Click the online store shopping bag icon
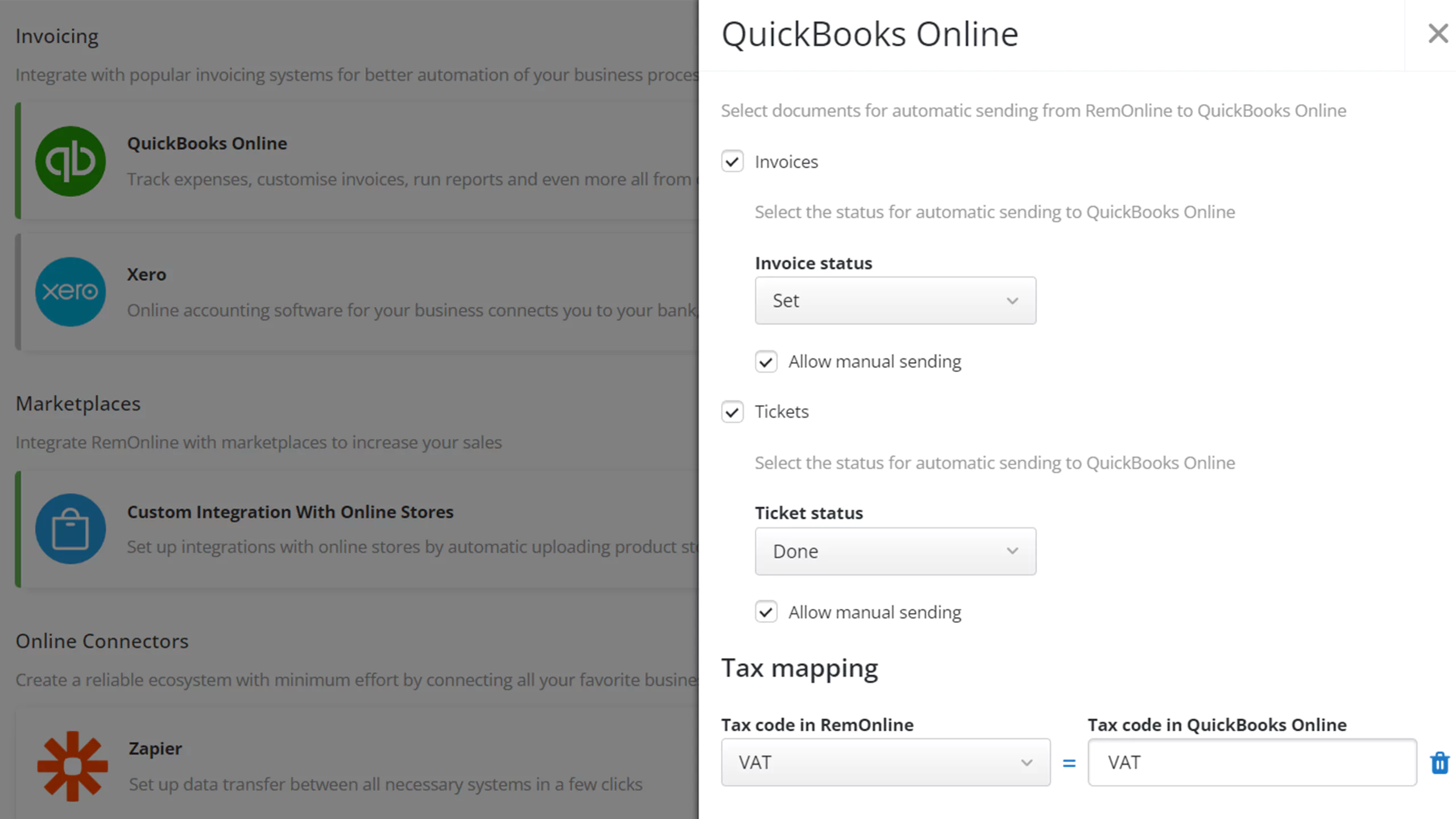1456x819 pixels. pyautogui.click(x=71, y=528)
